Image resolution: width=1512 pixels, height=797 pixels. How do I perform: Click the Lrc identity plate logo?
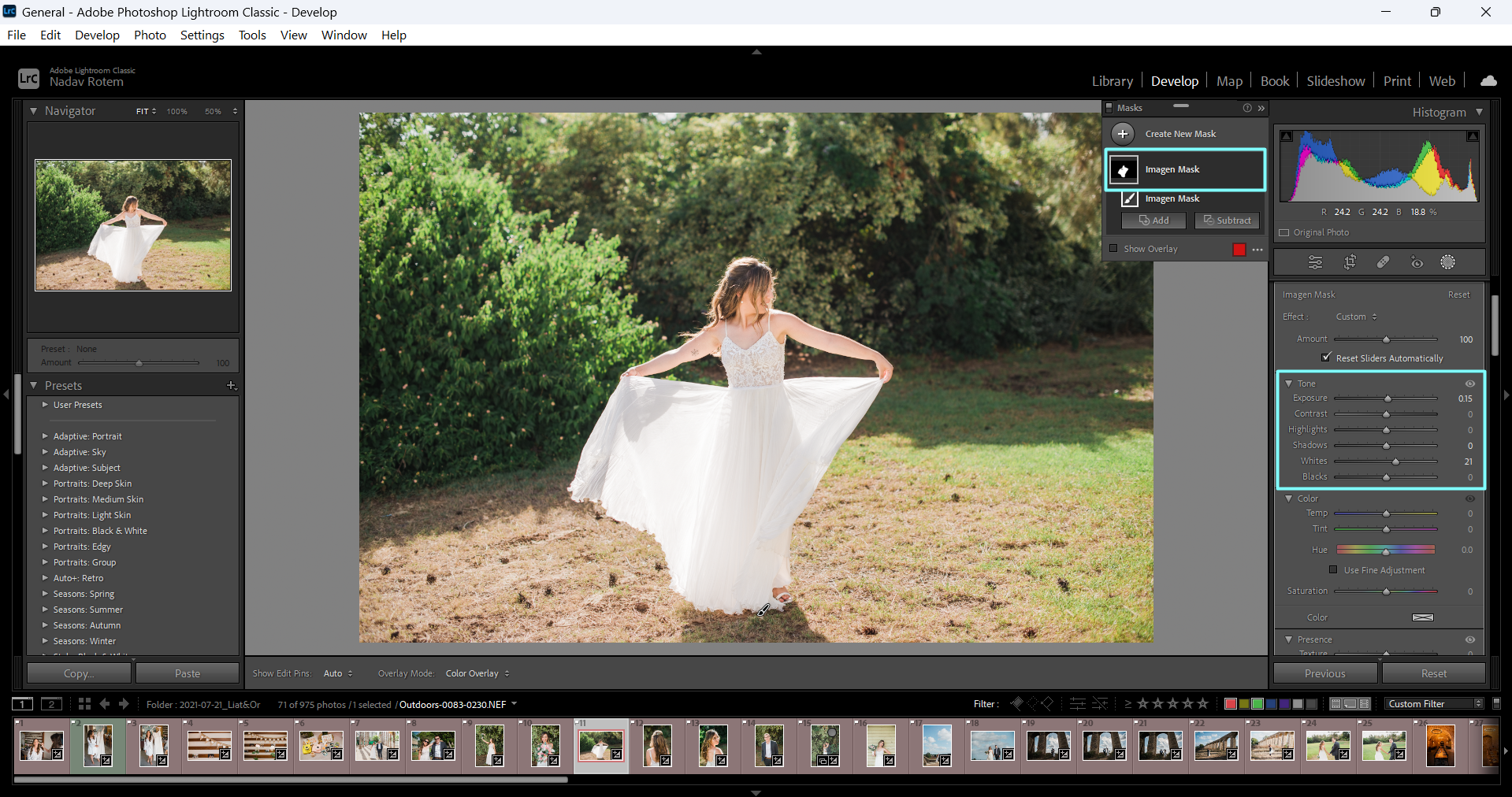tap(28, 78)
